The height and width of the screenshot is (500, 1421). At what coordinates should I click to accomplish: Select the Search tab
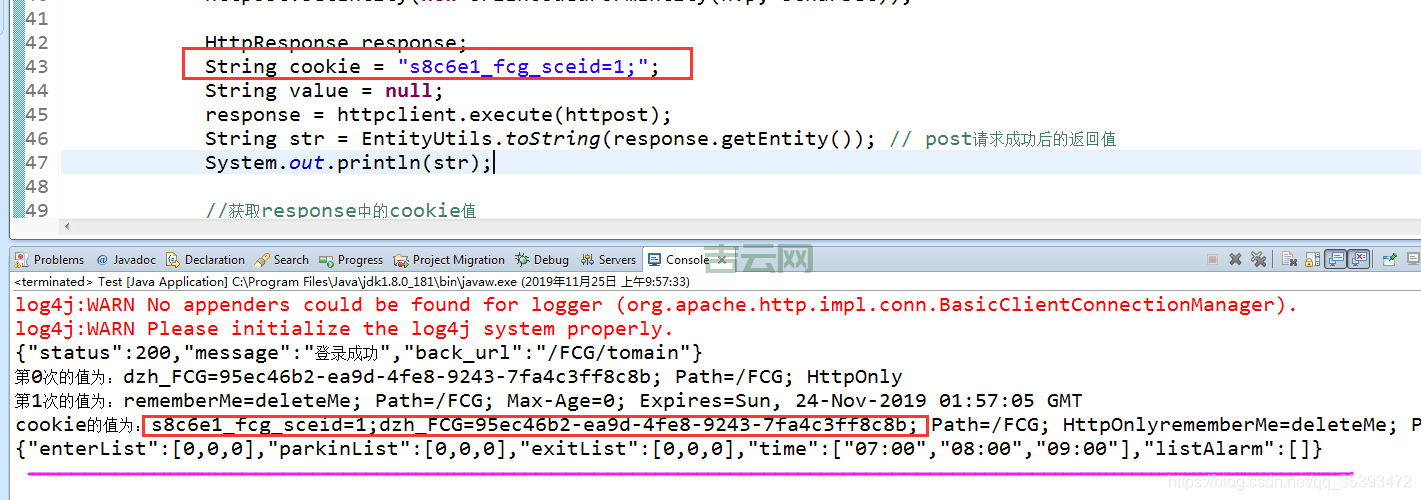283,260
